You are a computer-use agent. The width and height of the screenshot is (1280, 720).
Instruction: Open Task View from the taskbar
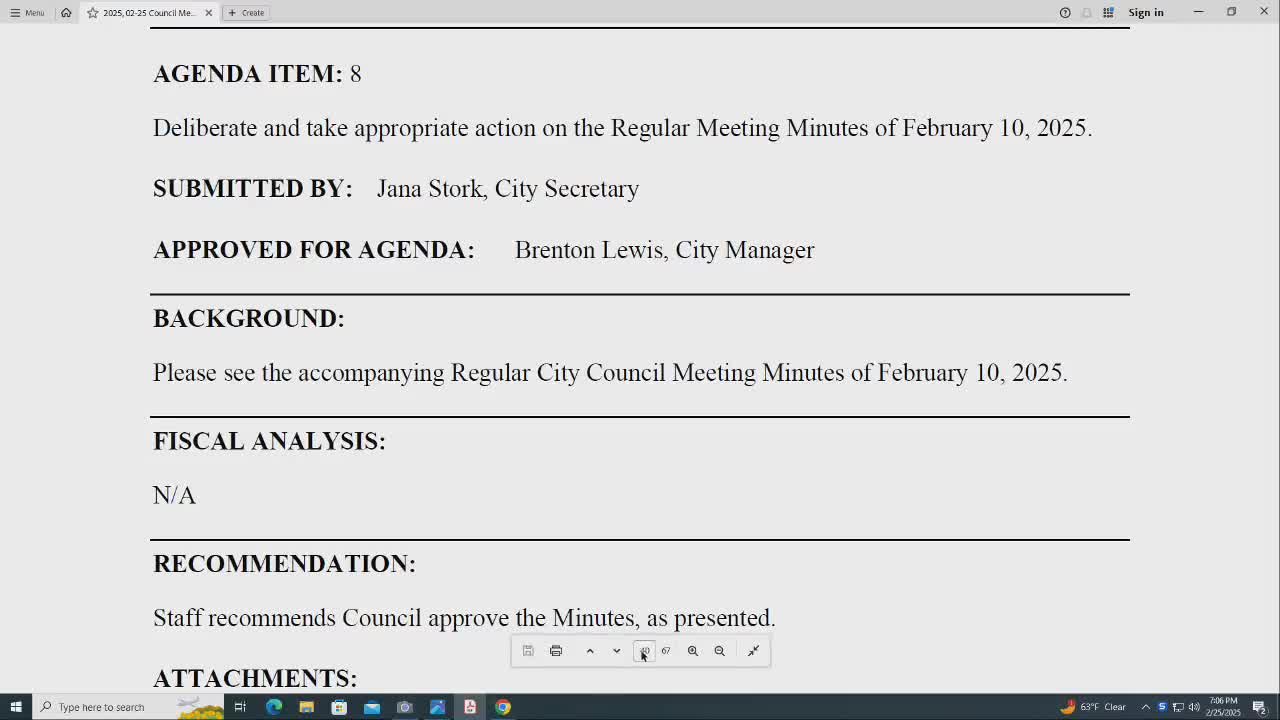tap(240, 707)
